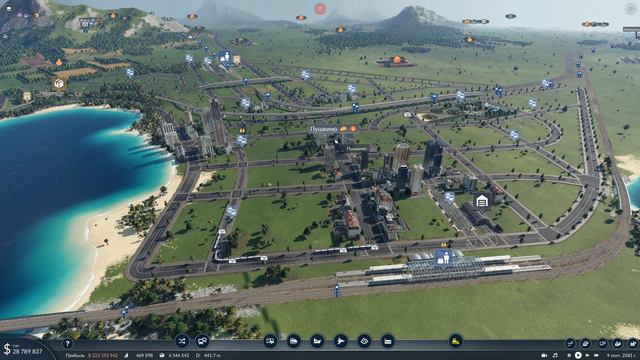Set the game to fast forward speed
Image resolution: width=640 pixels, height=360 pixels.
(x=587, y=356)
